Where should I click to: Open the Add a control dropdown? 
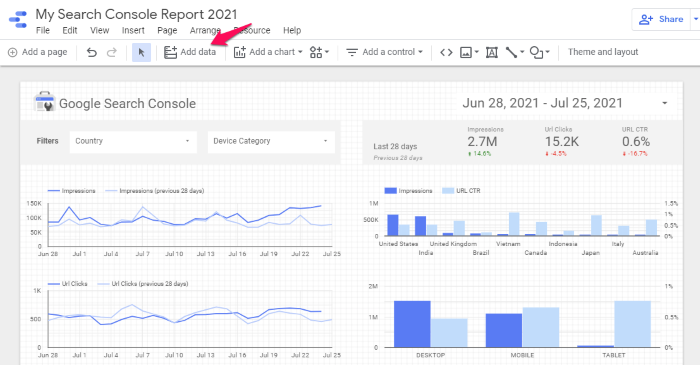pyautogui.click(x=384, y=52)
